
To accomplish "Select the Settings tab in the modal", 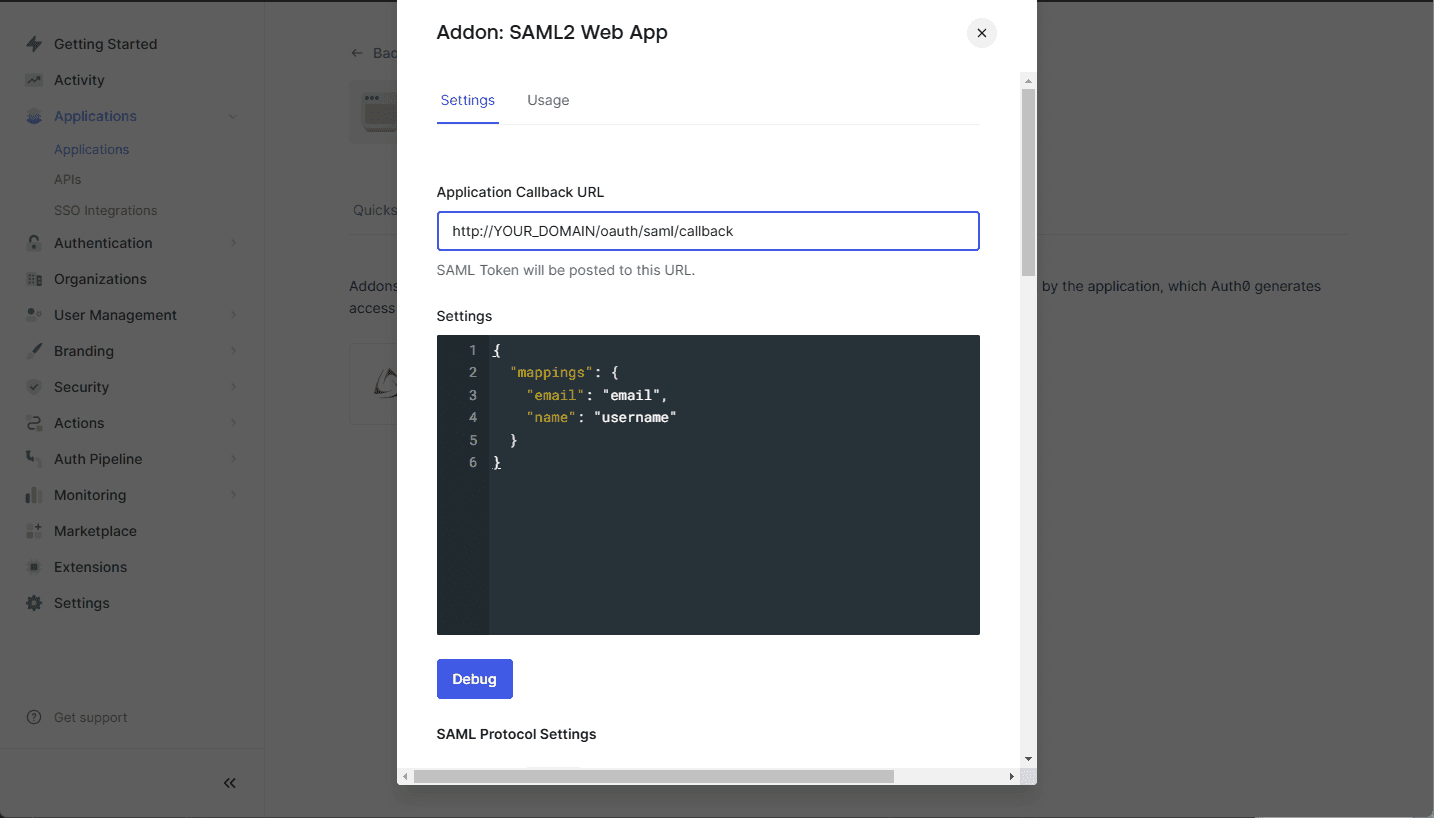I will [467, 100].
